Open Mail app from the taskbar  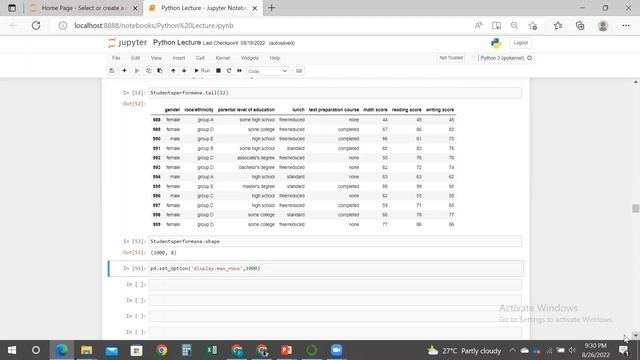(111, 350)
